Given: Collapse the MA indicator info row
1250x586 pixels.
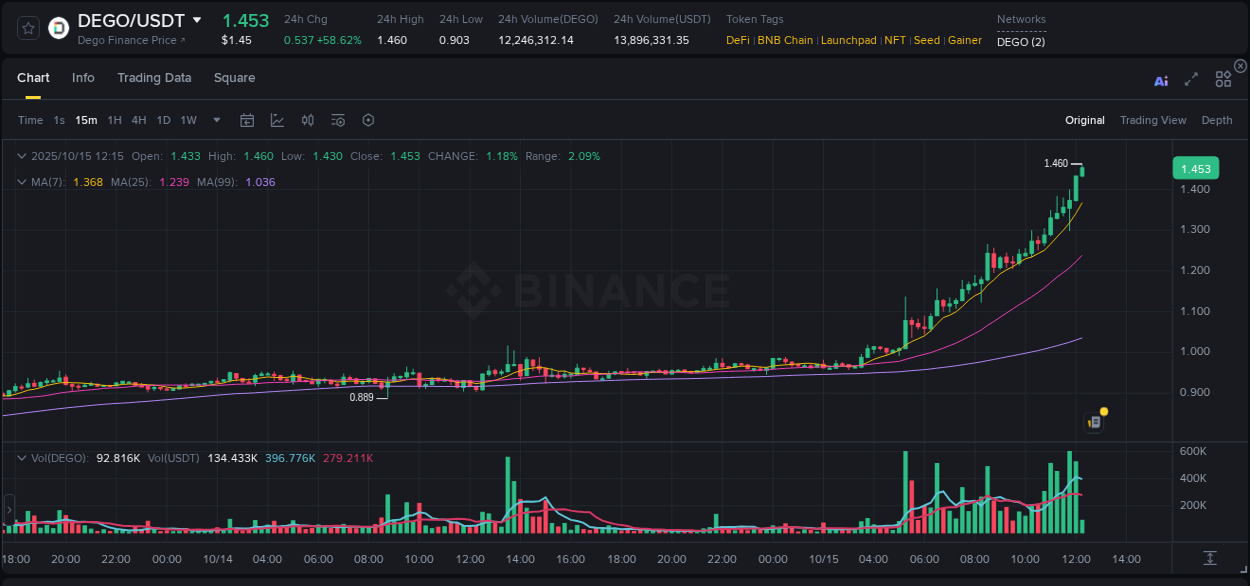Looking at the screenshot, I should tap(20, 183).
